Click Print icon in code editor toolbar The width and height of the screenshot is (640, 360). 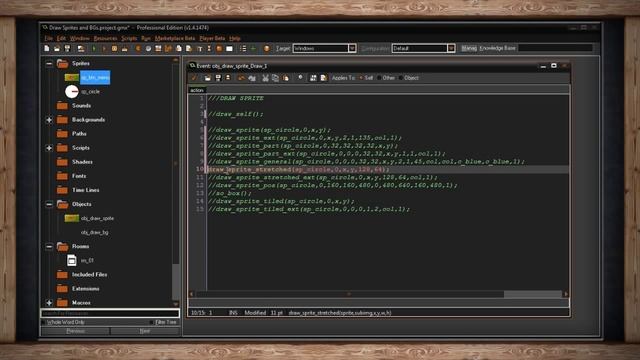228,78
